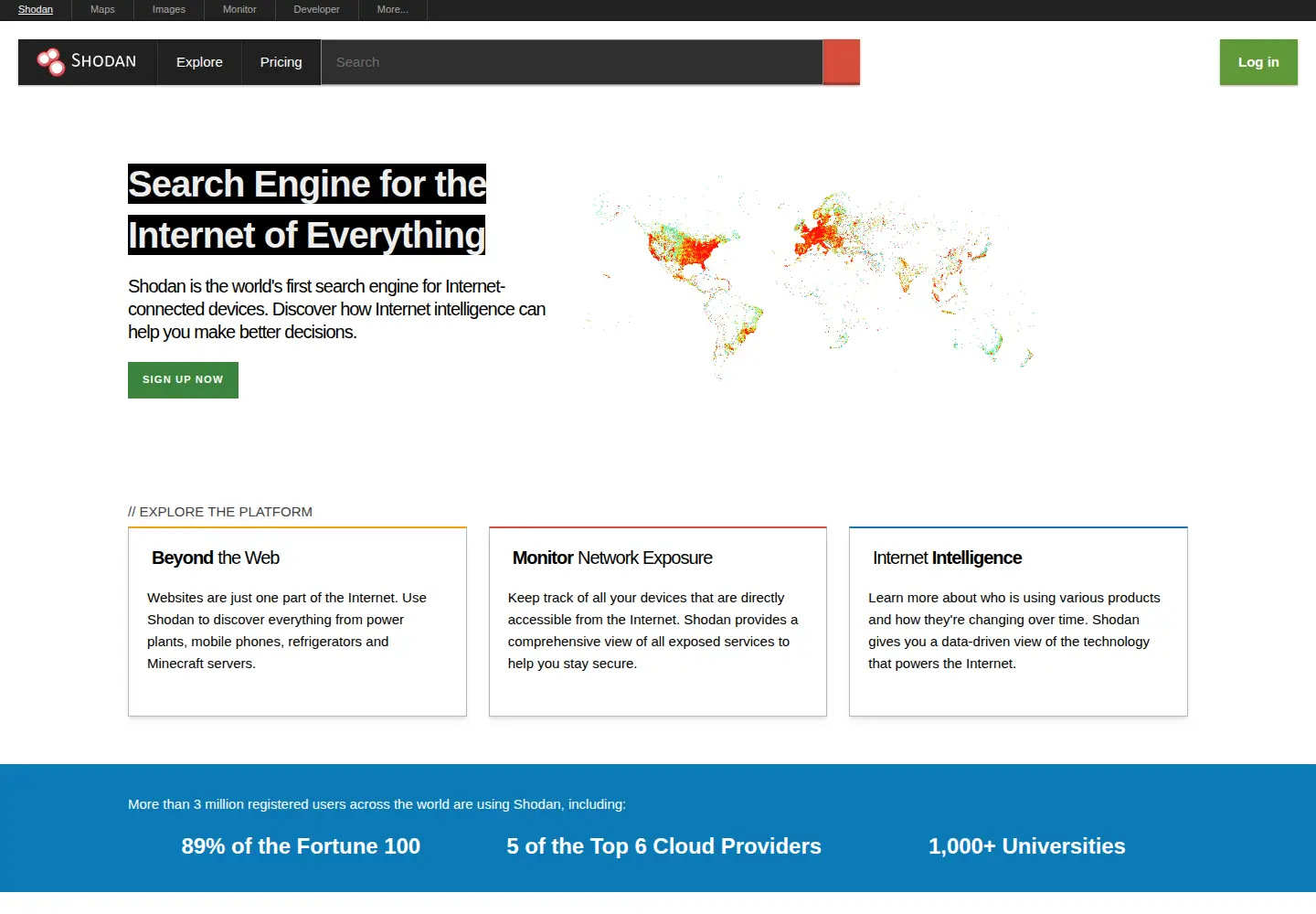Open the Monitor Network Exposure card

pos(658,622)
